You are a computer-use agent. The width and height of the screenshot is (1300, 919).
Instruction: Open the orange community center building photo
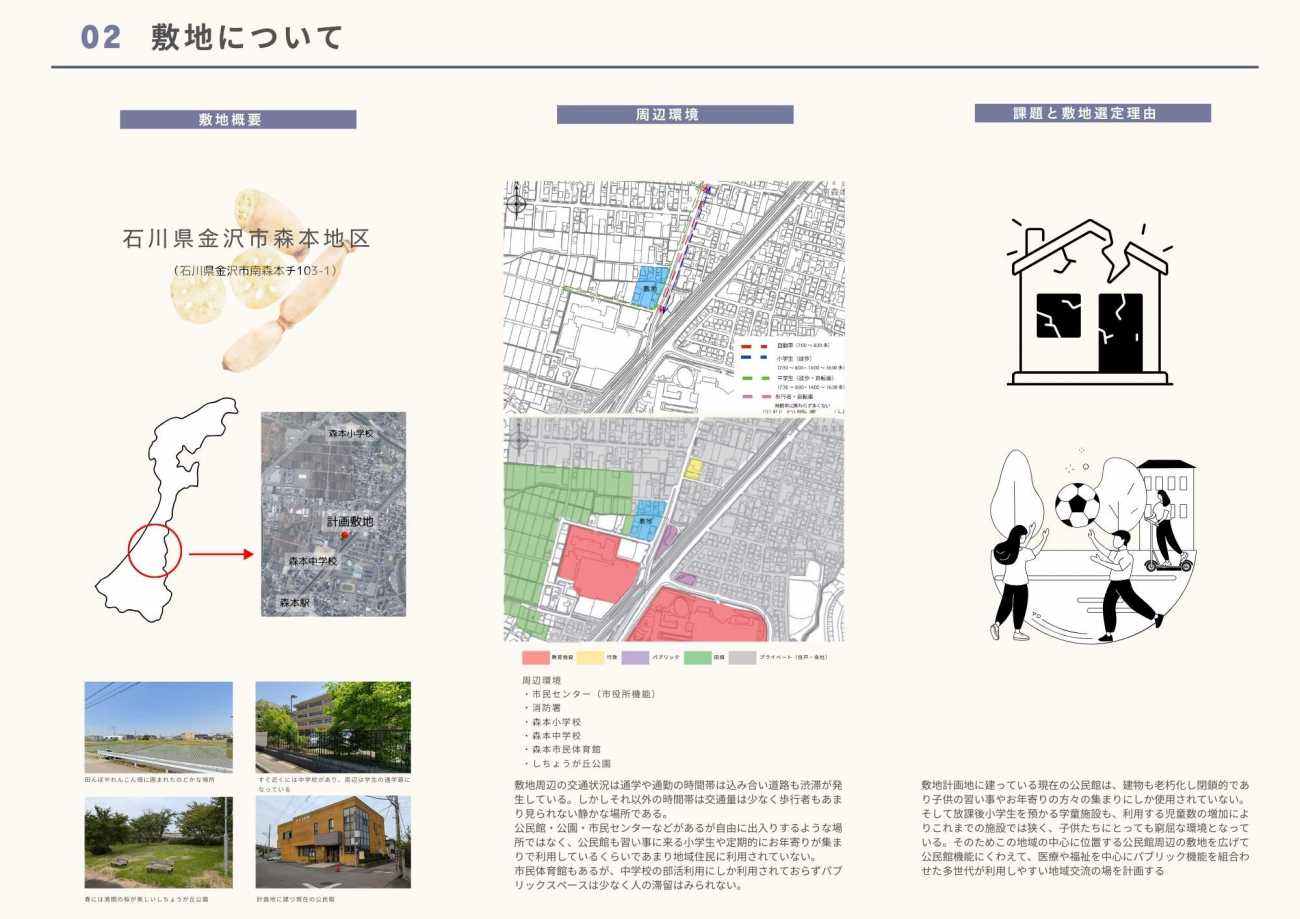(332, 842)
